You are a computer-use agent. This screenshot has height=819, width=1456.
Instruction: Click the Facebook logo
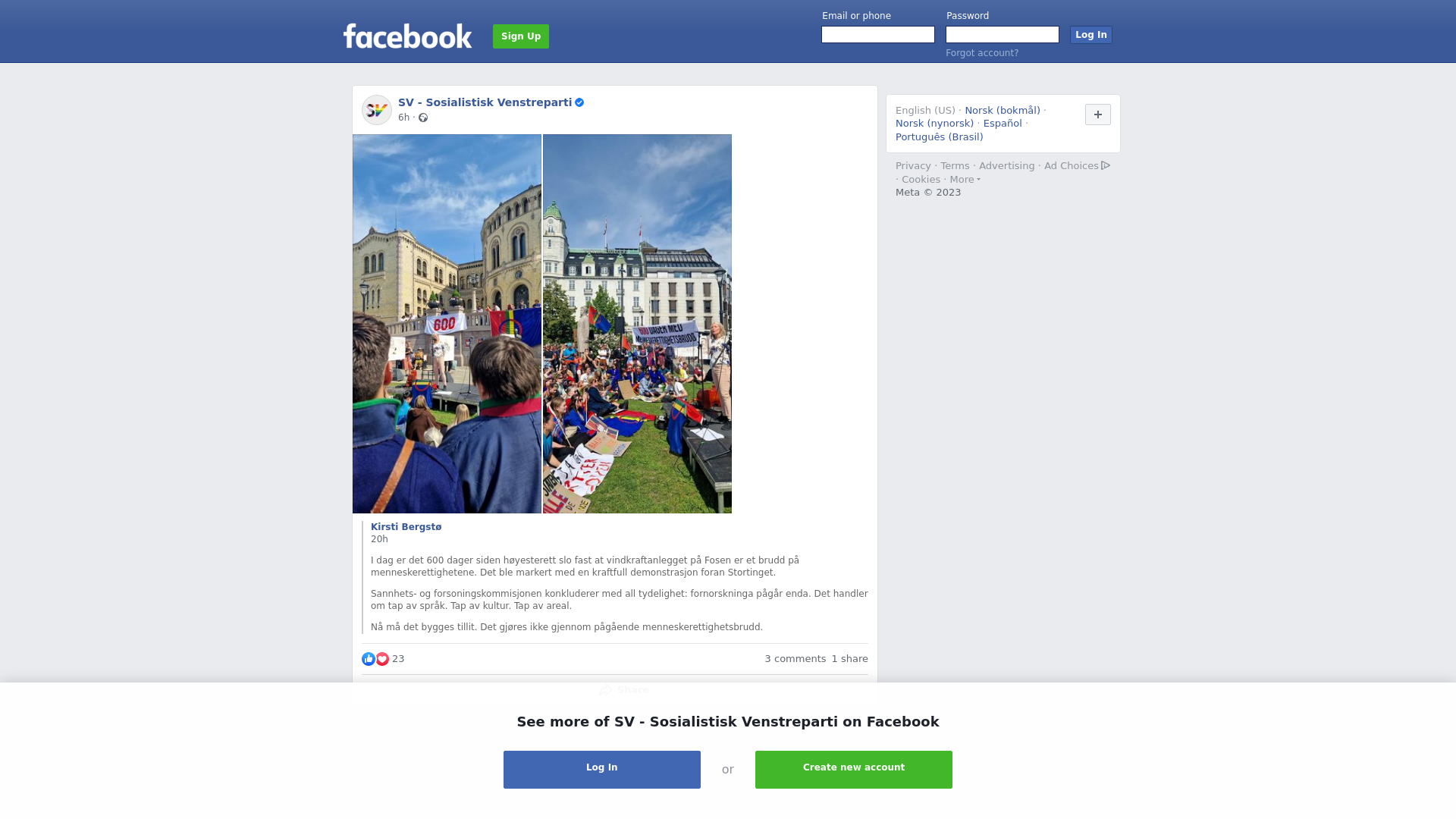tap(407, 36)
